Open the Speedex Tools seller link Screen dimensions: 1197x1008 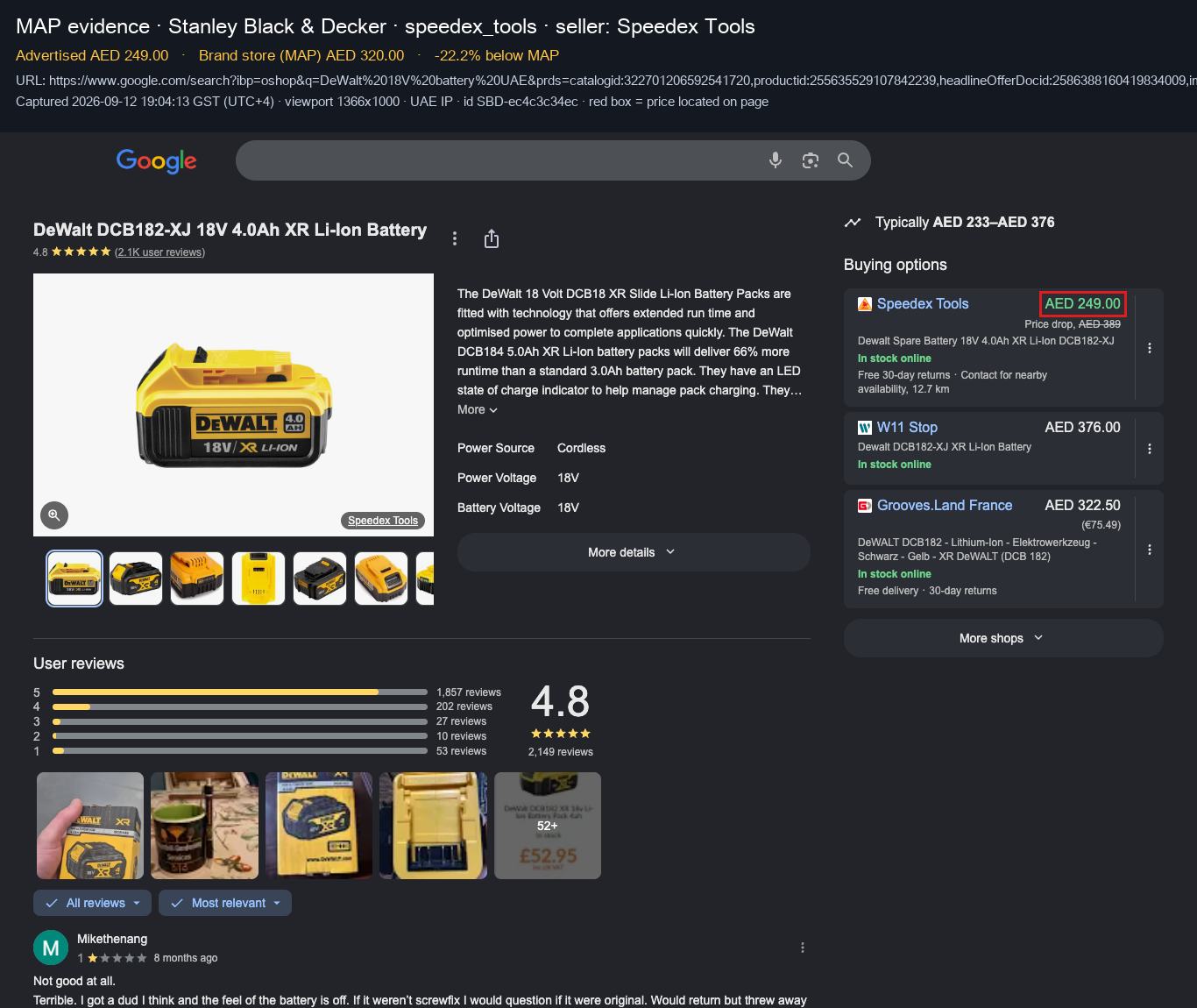(x=923, y=304)
